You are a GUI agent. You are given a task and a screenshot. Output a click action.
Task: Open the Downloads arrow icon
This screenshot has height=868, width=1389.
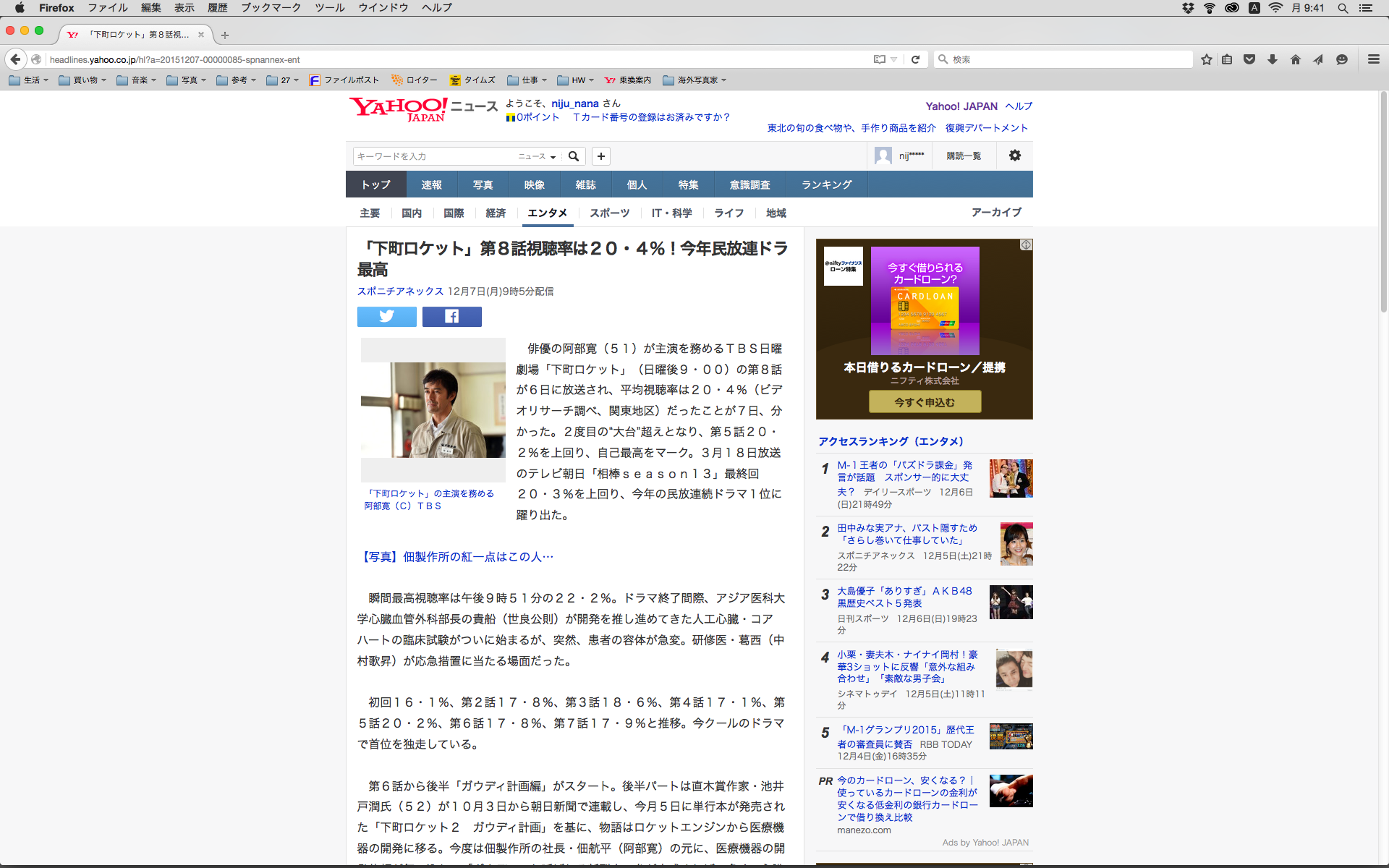[x=1272, y=59]
